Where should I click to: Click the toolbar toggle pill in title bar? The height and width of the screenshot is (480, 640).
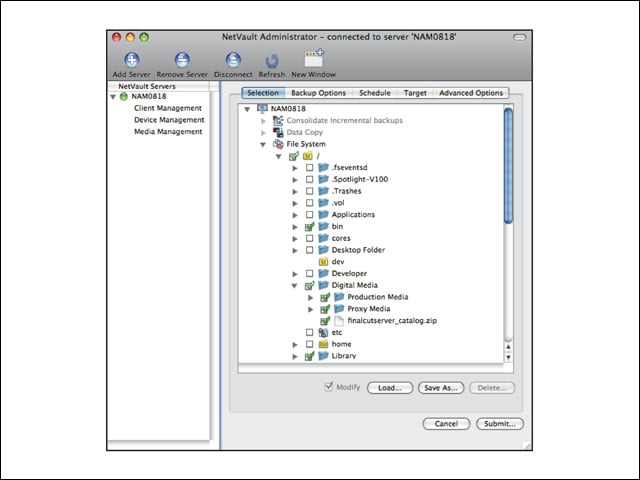[520, 37]
